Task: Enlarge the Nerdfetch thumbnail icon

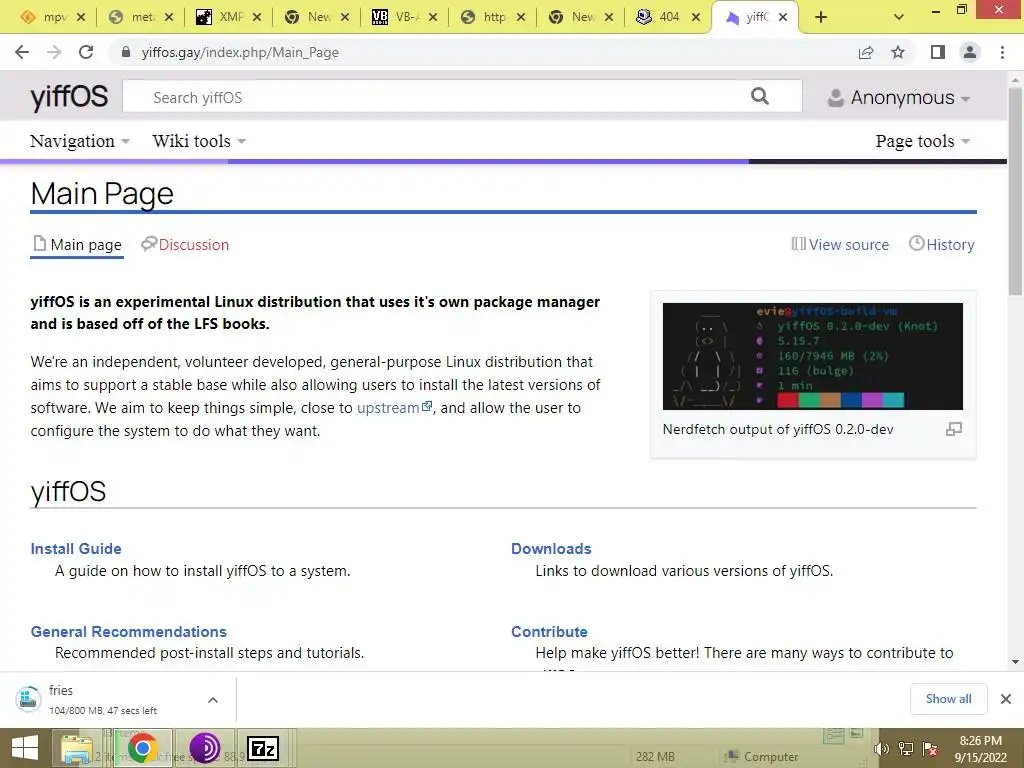Action: pyautogui.click(x=954, y=429)
